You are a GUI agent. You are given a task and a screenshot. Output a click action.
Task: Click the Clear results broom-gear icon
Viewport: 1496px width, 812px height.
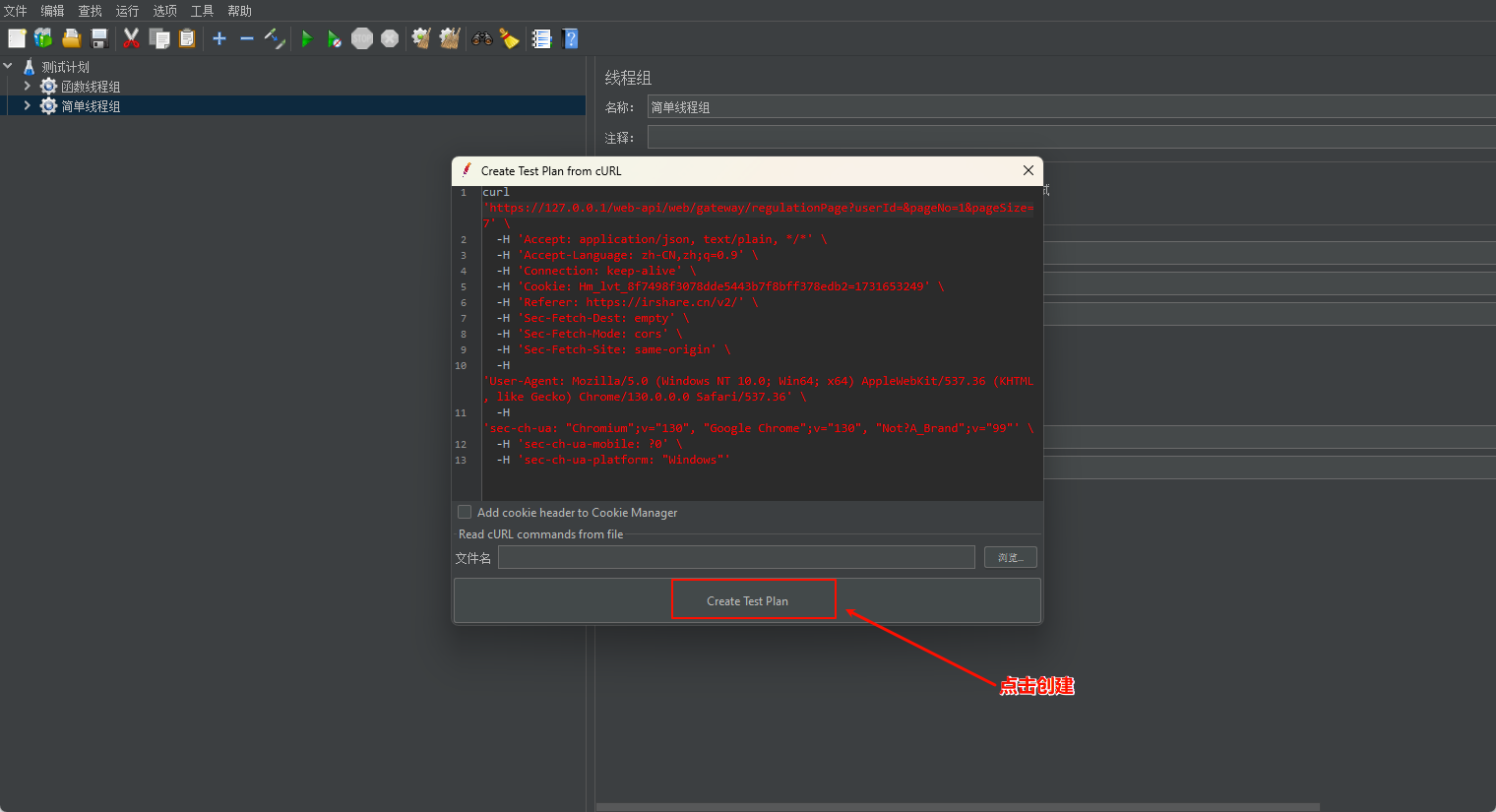421,38
